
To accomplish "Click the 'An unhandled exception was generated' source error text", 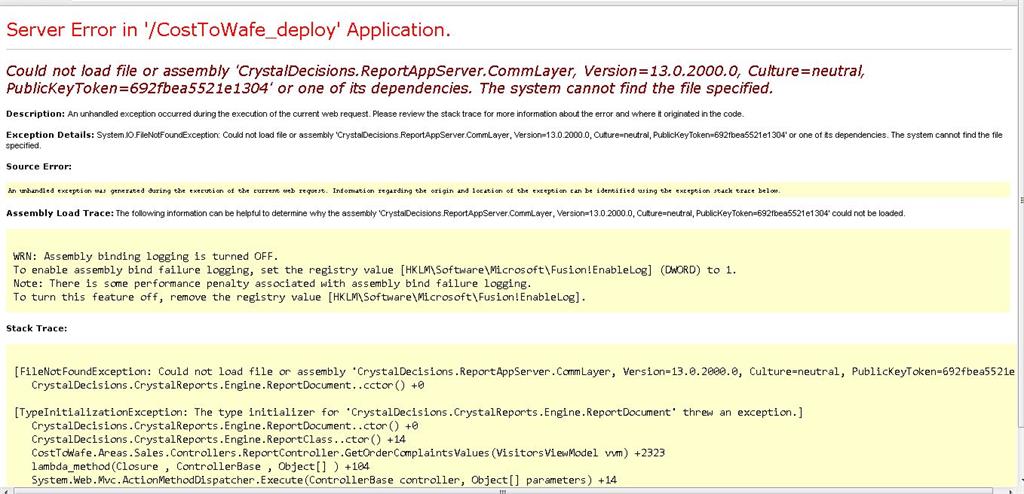I will (394, 191).
